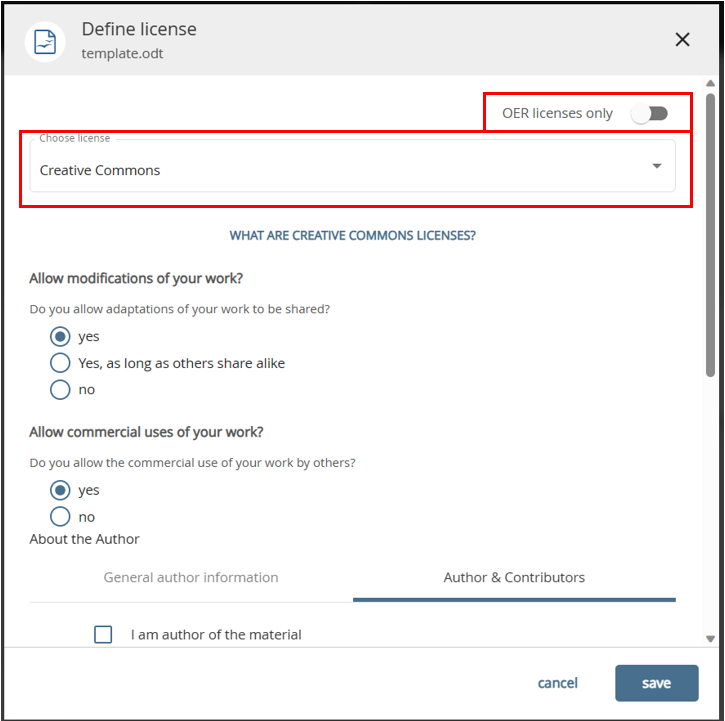725x721 pixels.
Task: Close the Define license dialog with X
Action: [682, 40]
